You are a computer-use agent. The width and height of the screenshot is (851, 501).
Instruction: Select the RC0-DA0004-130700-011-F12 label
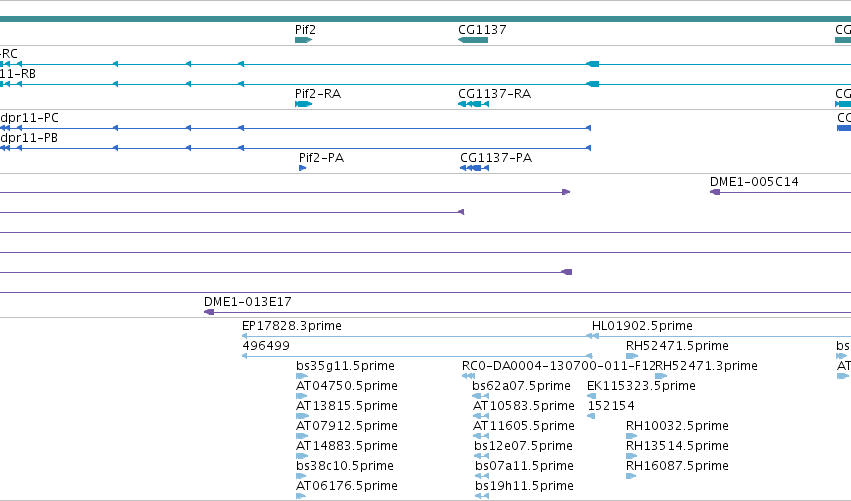[558, 366]
